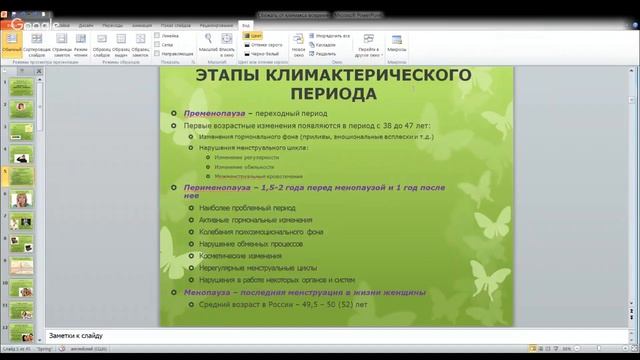Click zoom in plus button
The width and height of the screenshot is (640, 360).
point(625,349)
